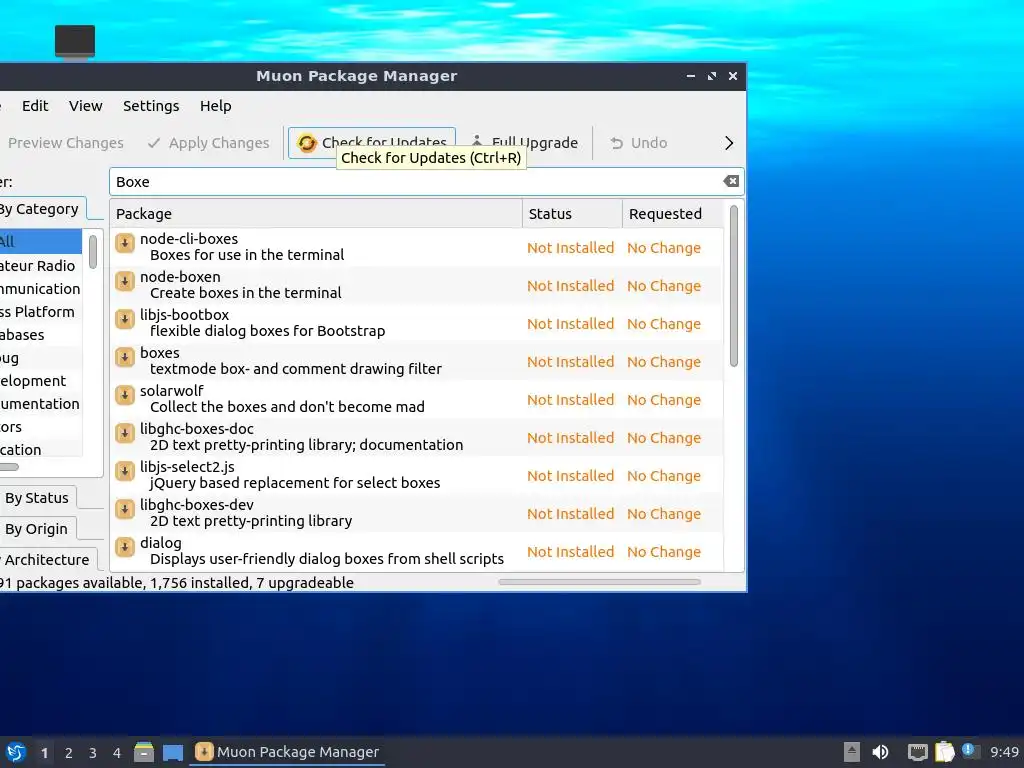Open the Help menu
Viewport: 1024px width, 768px height.
(216, 106)
